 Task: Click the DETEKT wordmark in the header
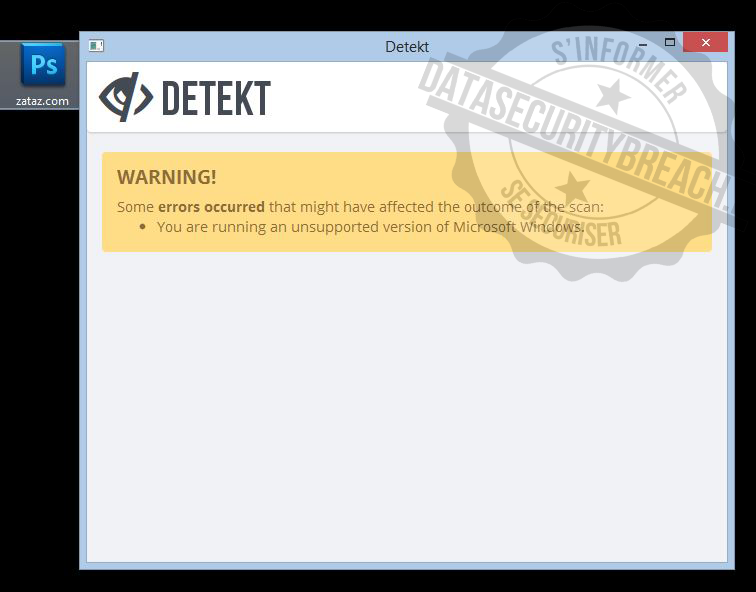(x=216, y=98)
